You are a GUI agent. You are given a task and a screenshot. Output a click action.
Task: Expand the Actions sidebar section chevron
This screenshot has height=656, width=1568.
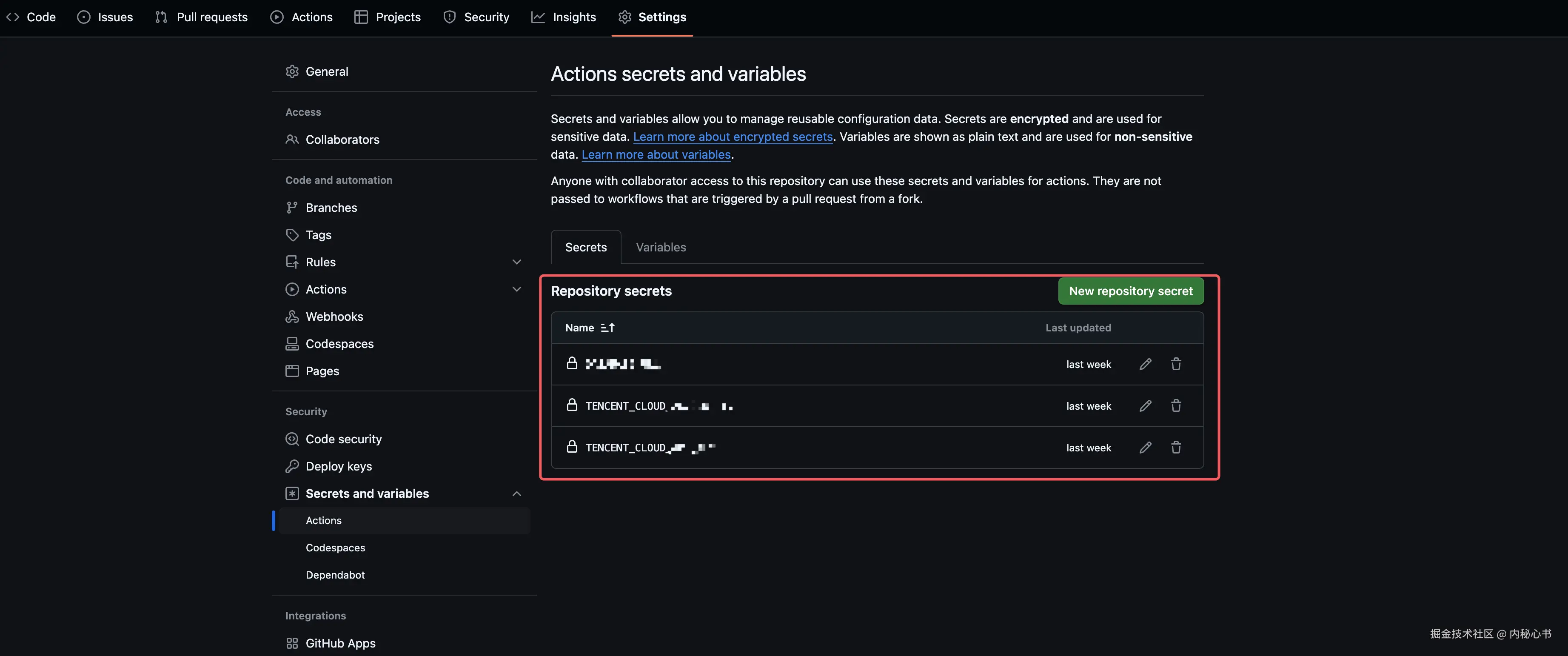[x=516, y=290]
